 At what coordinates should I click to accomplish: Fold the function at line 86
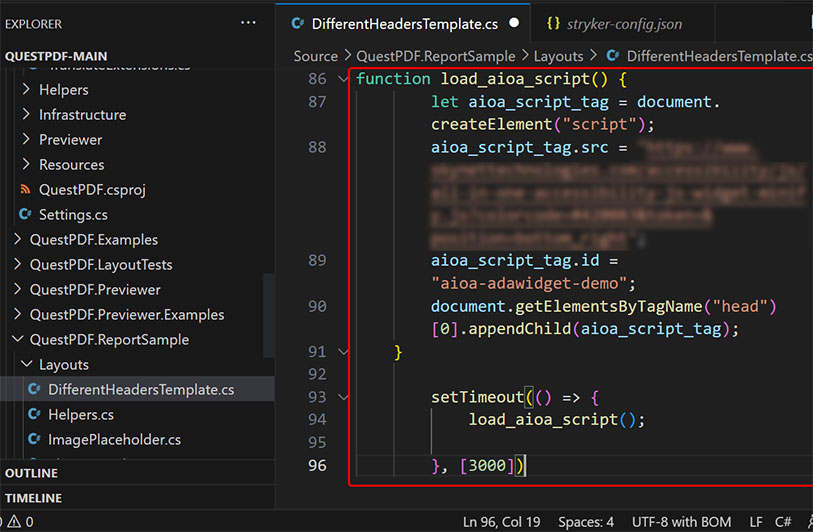tap(344, 79)
